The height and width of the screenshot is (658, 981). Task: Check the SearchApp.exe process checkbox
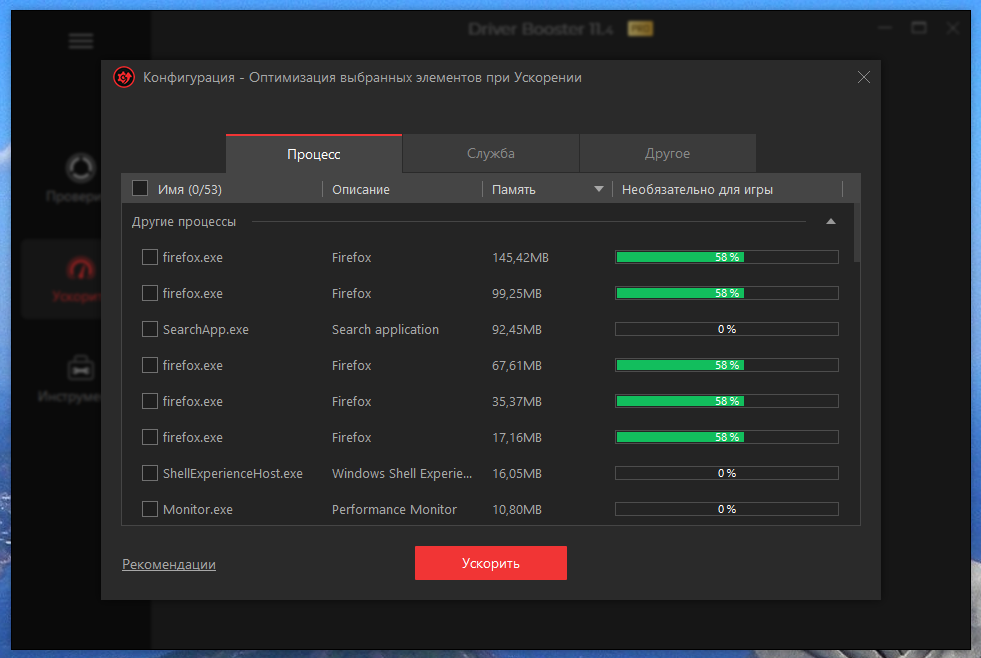tap(150, 329)
